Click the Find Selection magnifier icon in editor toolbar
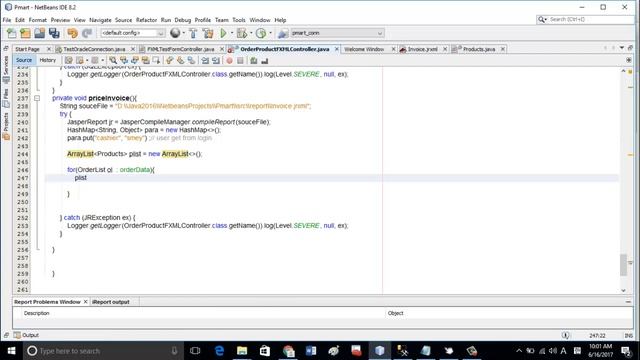Image resolution: width=640 pixels, height=360 pixels. (x=113, y=60)
